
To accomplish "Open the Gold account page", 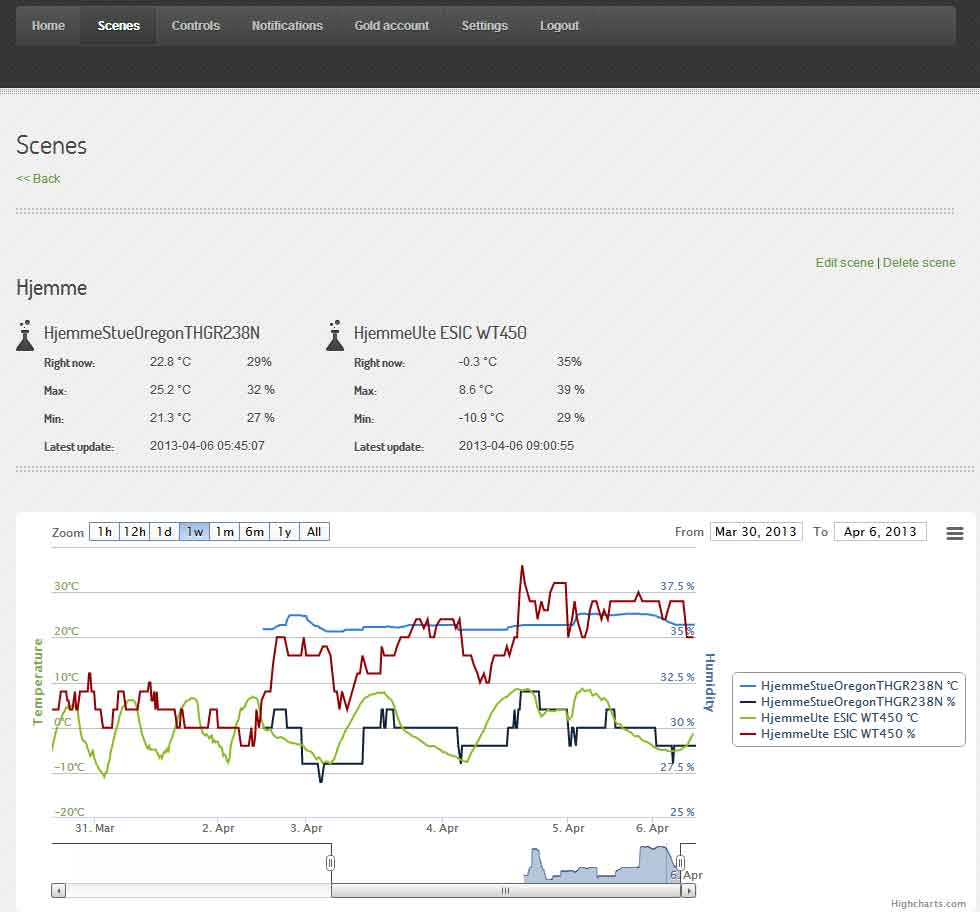I will click(x=392, y=26).
